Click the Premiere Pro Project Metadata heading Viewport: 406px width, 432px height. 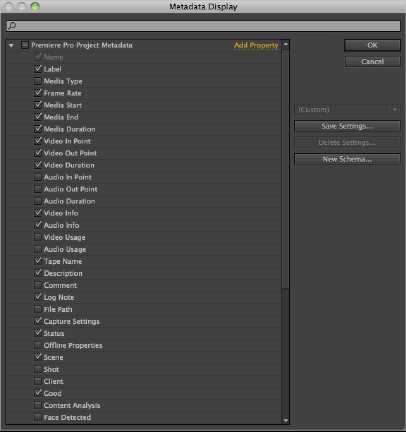coord(82,45)
